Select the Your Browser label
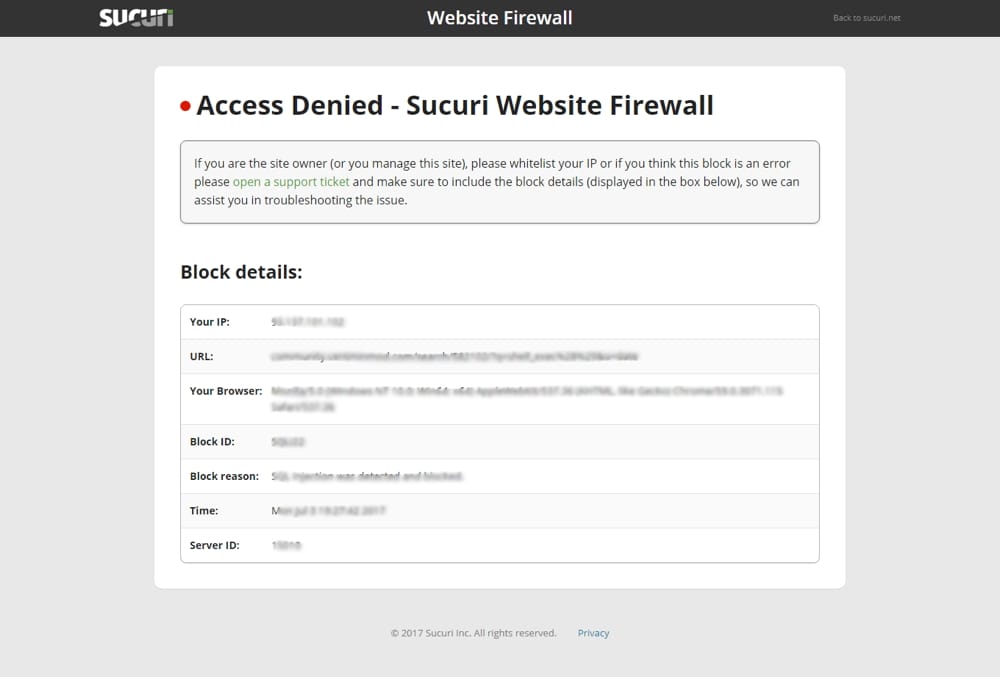 click(x=226, y=391)
